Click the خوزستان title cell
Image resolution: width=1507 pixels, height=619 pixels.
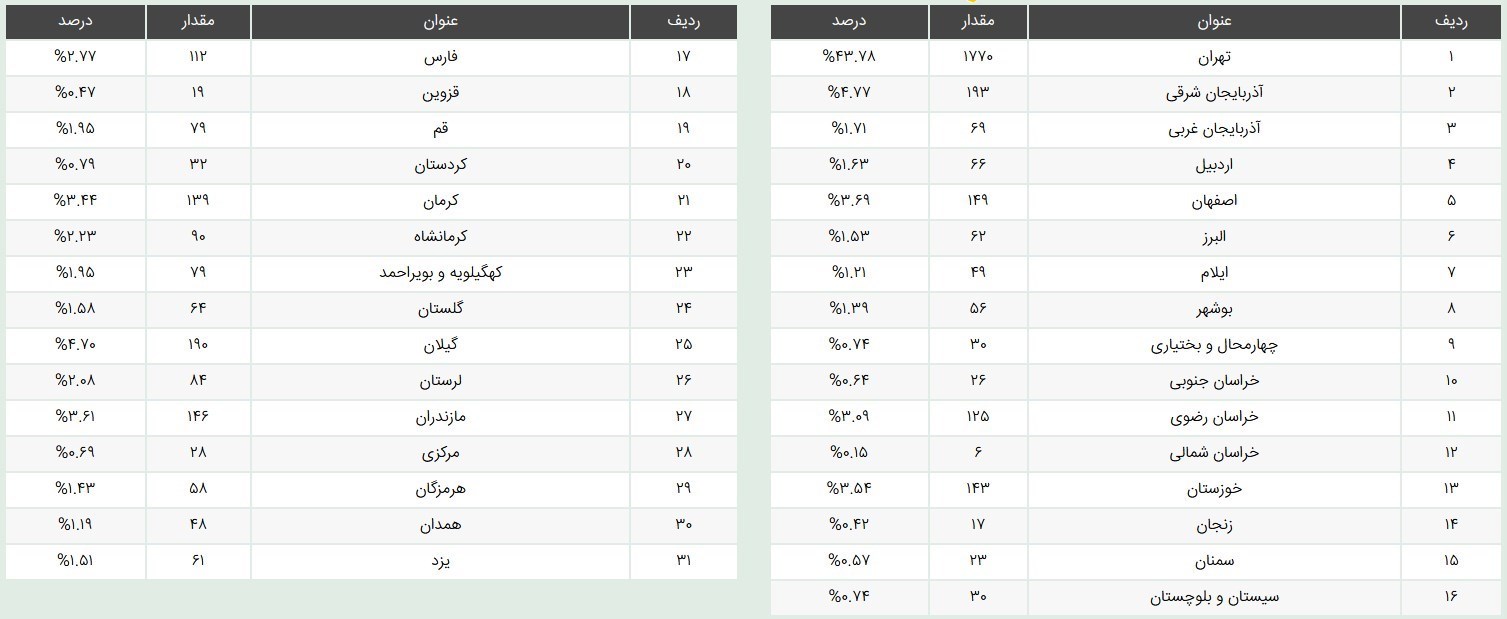[x=1214, y=489]
